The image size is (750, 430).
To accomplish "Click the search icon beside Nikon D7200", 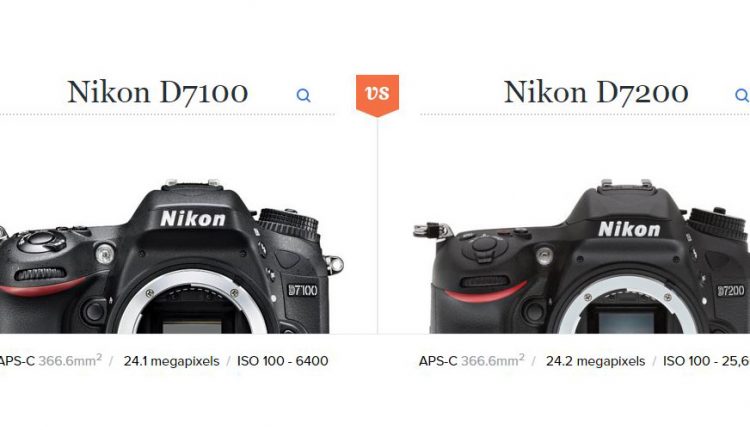I will [742, 96].
